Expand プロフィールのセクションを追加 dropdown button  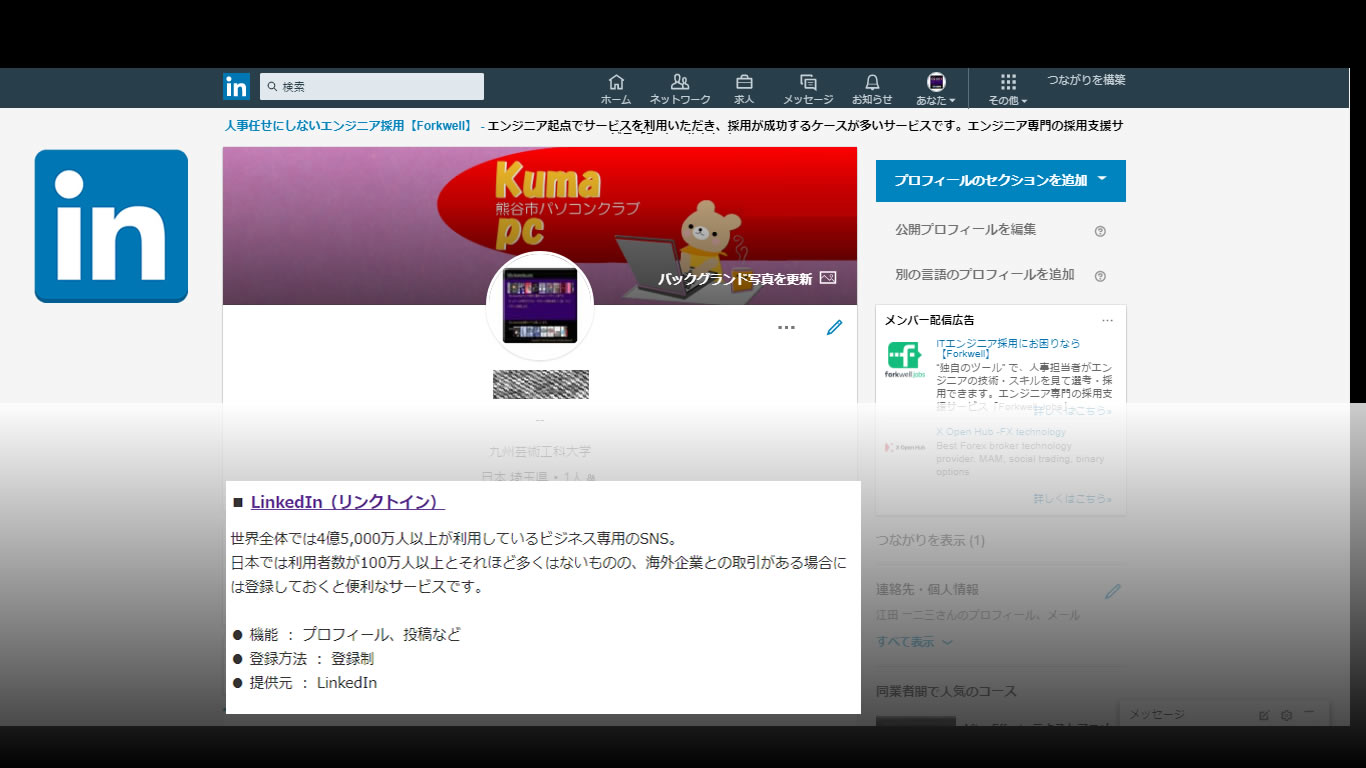pos(1001,181)
